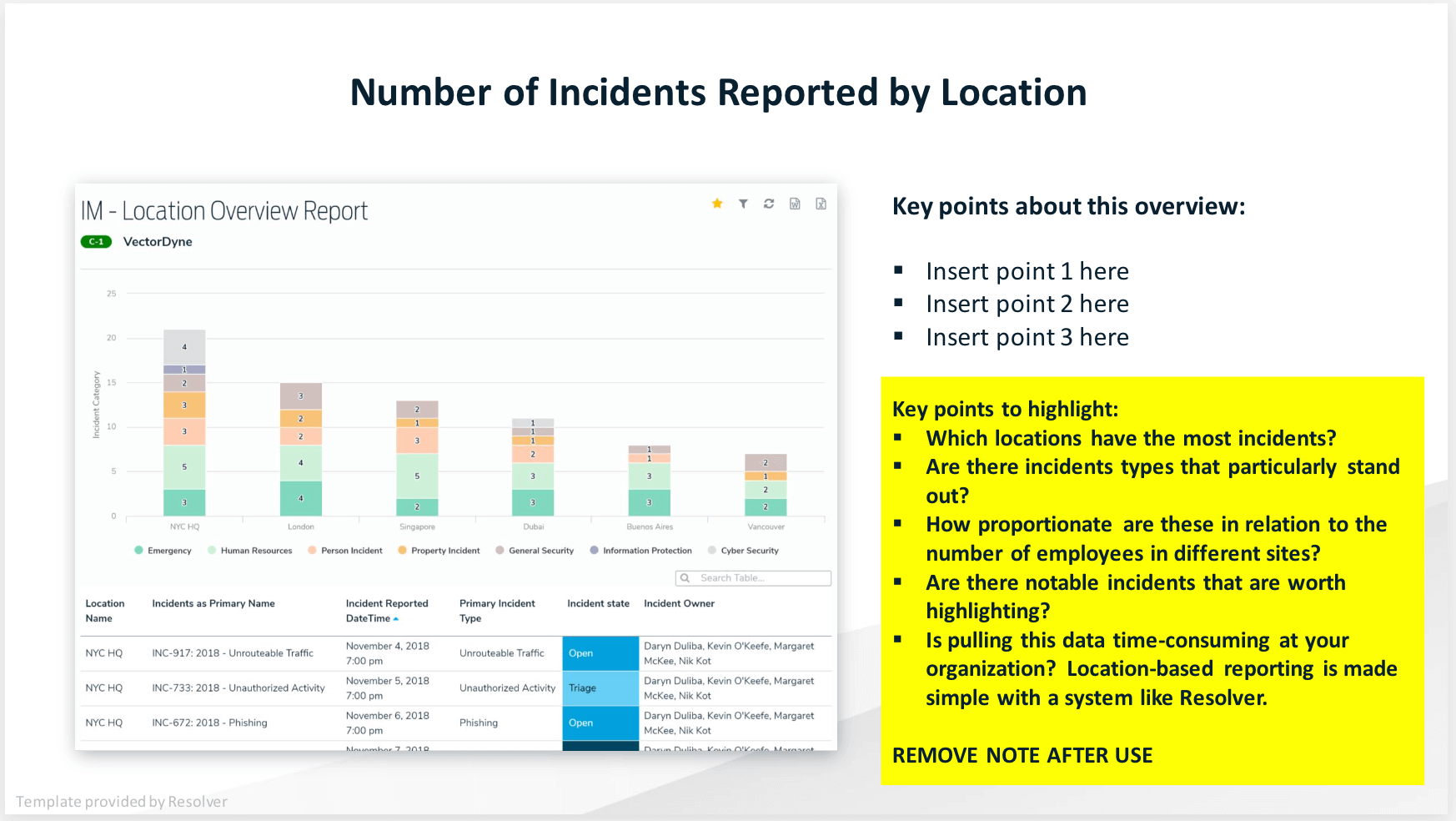1456x821 pixels.
Task: Toggle the Information Protection legend item
Action: click(x=594, y=551)
